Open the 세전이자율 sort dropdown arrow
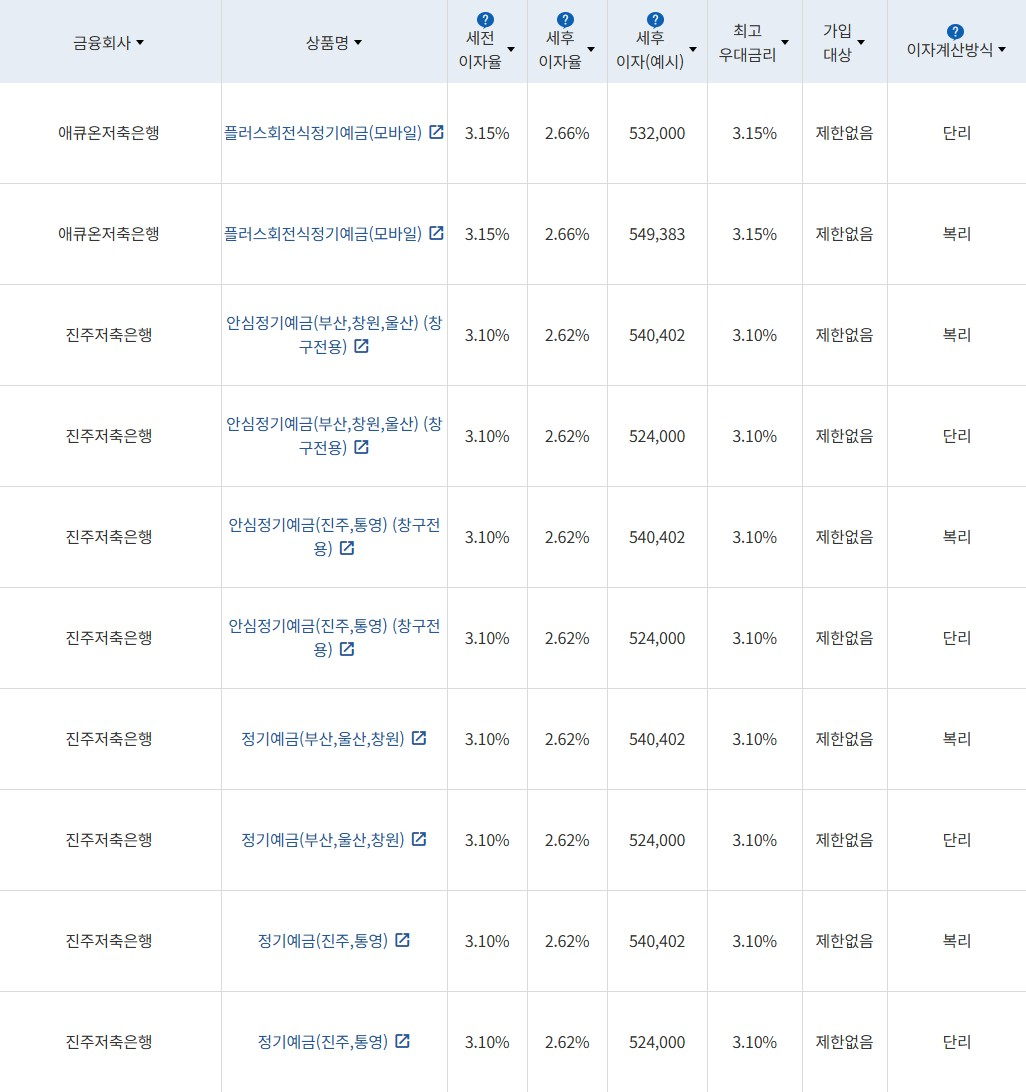1026x1092 pixels. point(510,48)
